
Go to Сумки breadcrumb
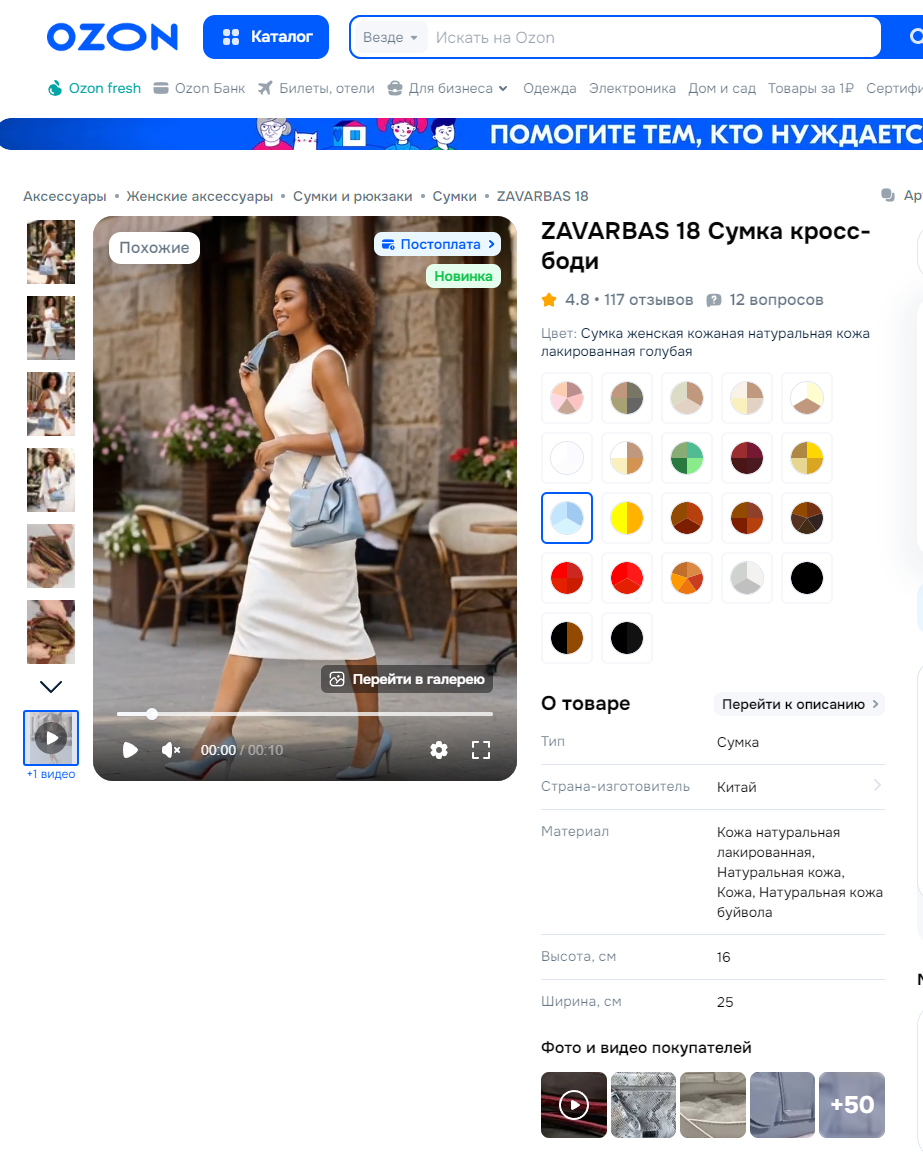pos(454,196)
